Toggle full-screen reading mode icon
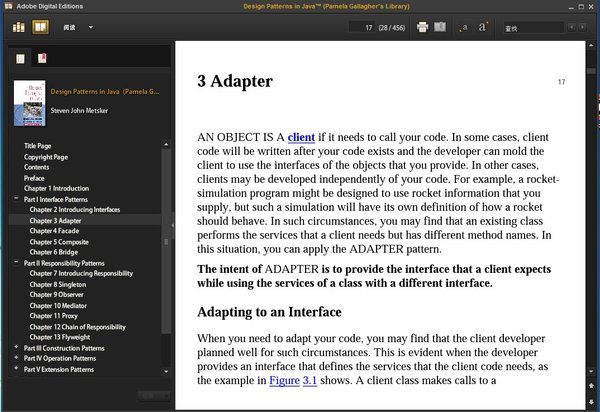600x412 pixels. pyautogui.click(x=440, y=27)
